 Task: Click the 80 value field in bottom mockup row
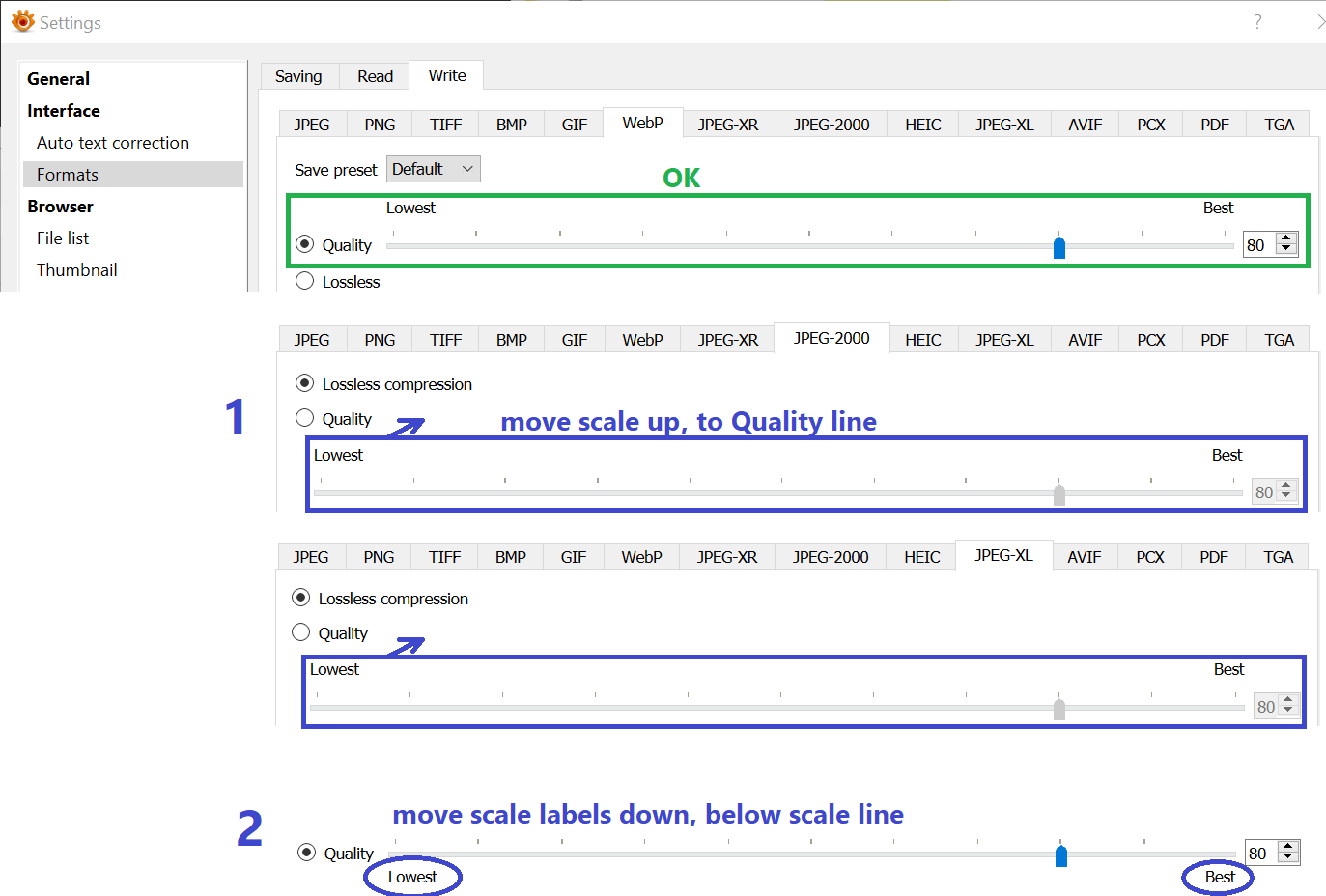[x=1260, y=854]
